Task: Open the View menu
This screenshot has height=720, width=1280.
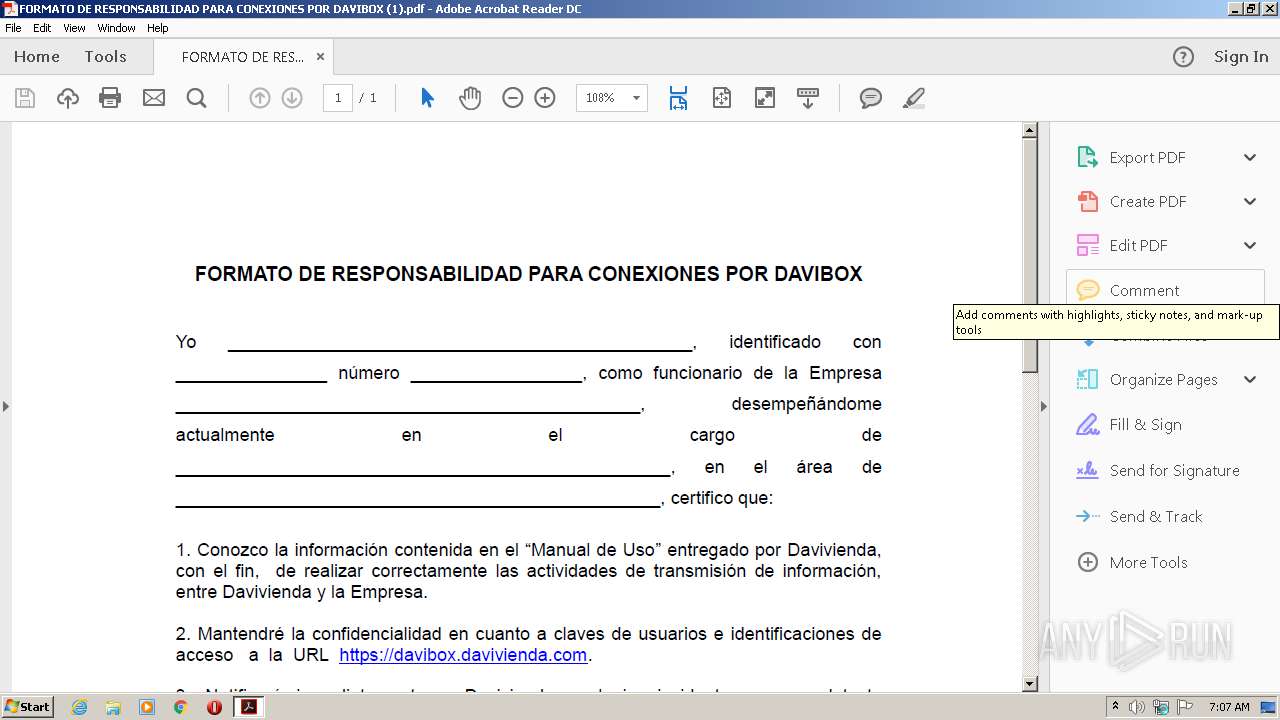Action: click(x=74, y=28)
